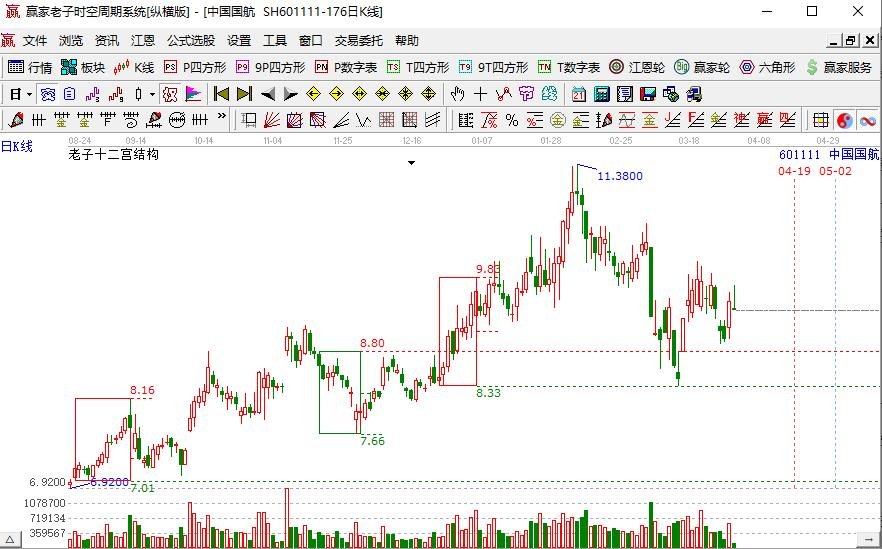Jump to last record arrow
The width and height of the screenshot is (882, 549).
coord(245,94)
